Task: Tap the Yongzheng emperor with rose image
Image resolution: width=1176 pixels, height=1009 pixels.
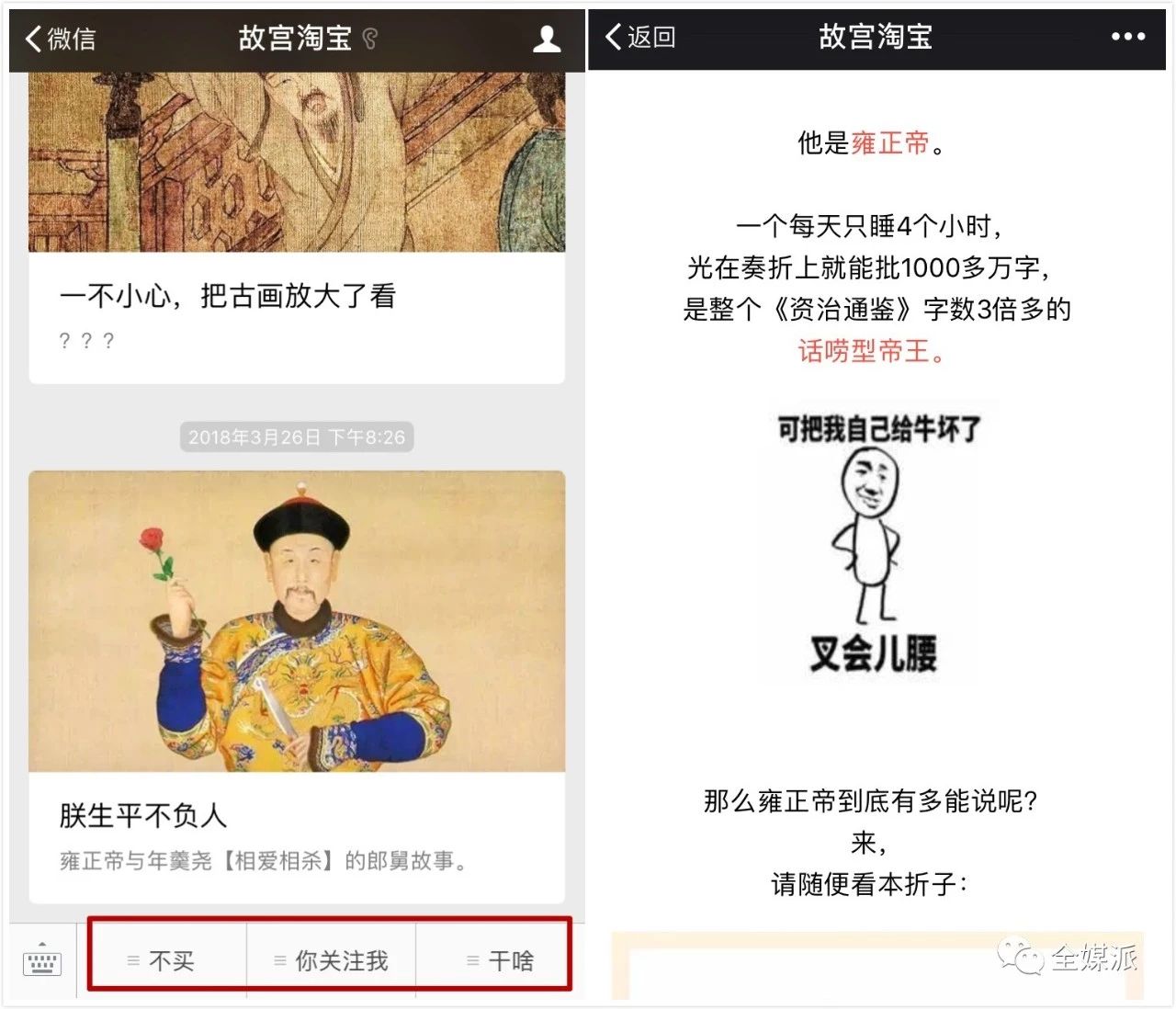Action: [297, 621]
